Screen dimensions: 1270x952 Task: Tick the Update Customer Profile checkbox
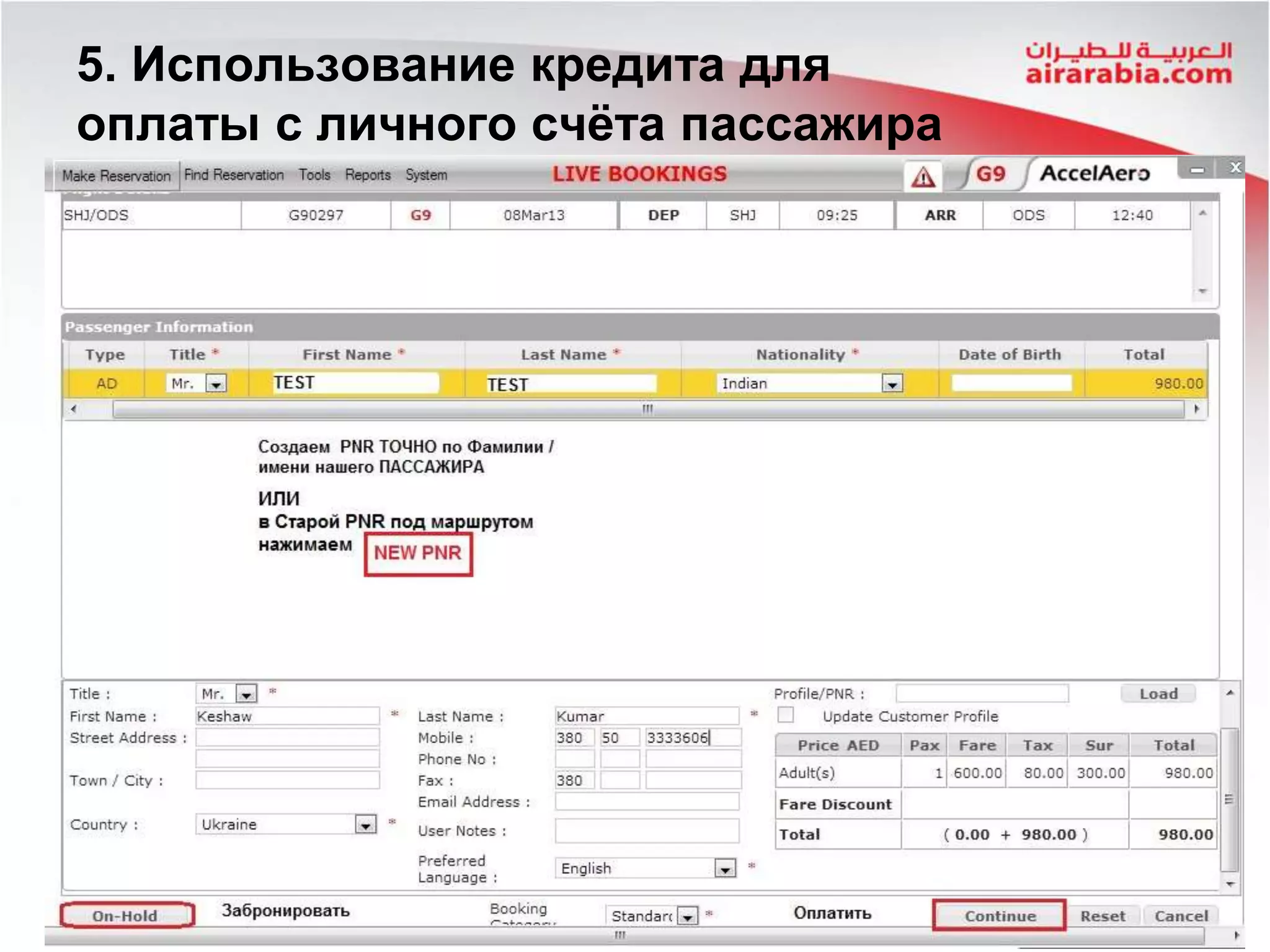pos(786,715)
